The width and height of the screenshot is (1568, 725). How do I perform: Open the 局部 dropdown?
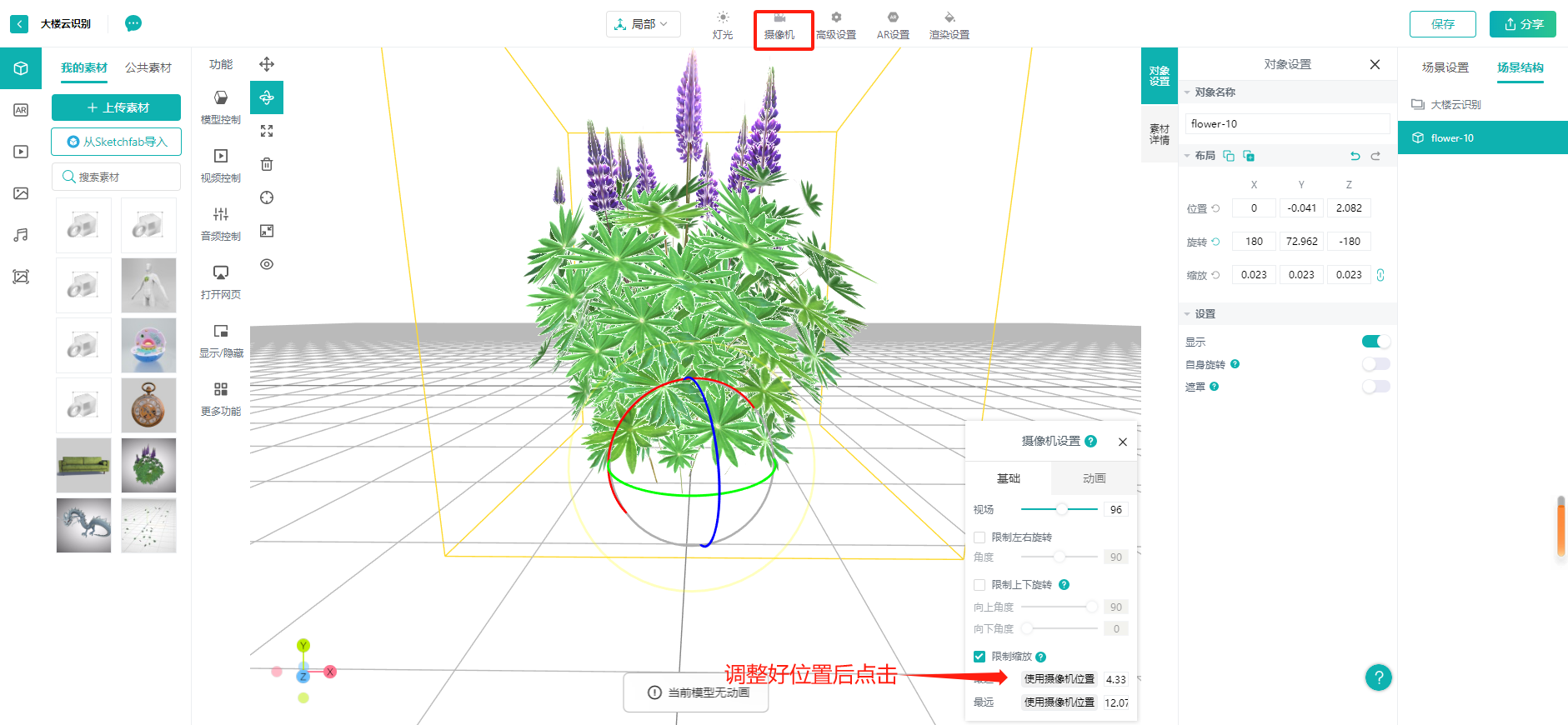click(643, 24)
